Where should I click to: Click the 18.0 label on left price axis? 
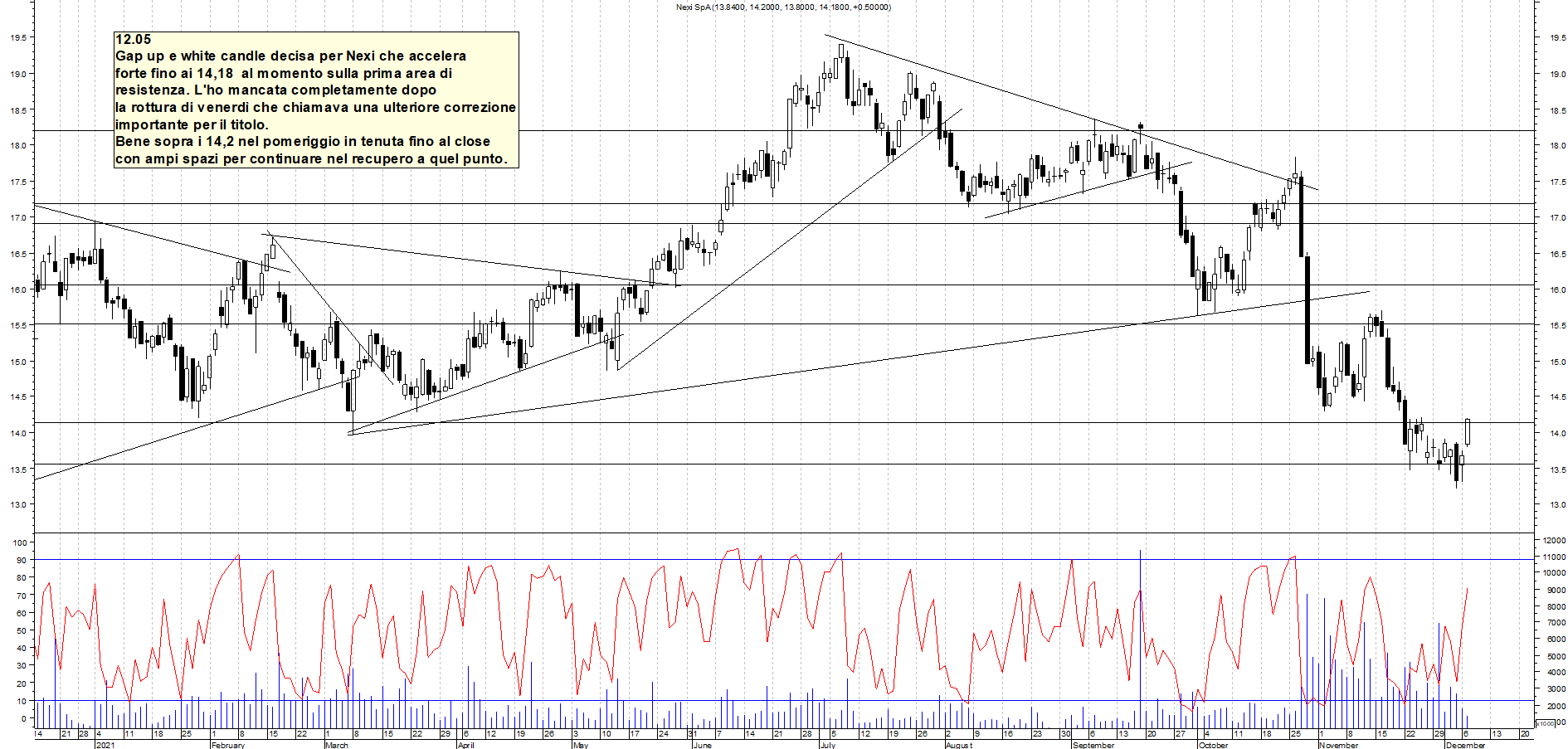[18, 146]
